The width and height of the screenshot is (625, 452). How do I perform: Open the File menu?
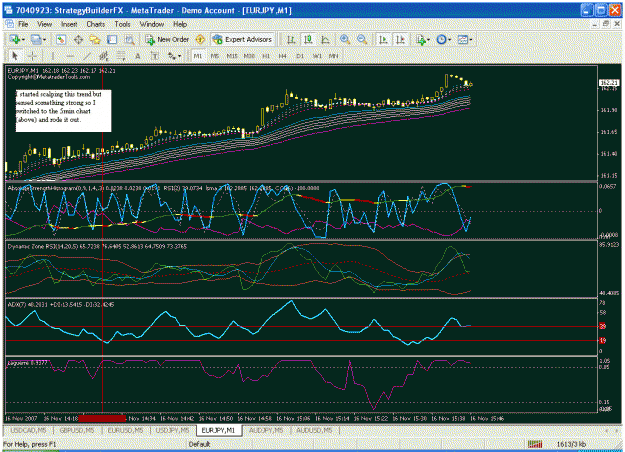23,24
